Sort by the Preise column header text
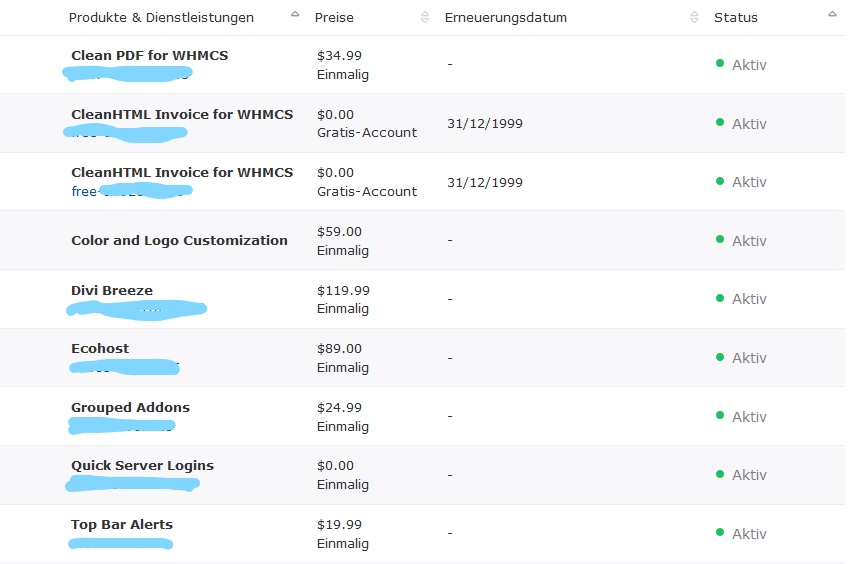Viewport: 852px width, 564px height. coord(334,17)
